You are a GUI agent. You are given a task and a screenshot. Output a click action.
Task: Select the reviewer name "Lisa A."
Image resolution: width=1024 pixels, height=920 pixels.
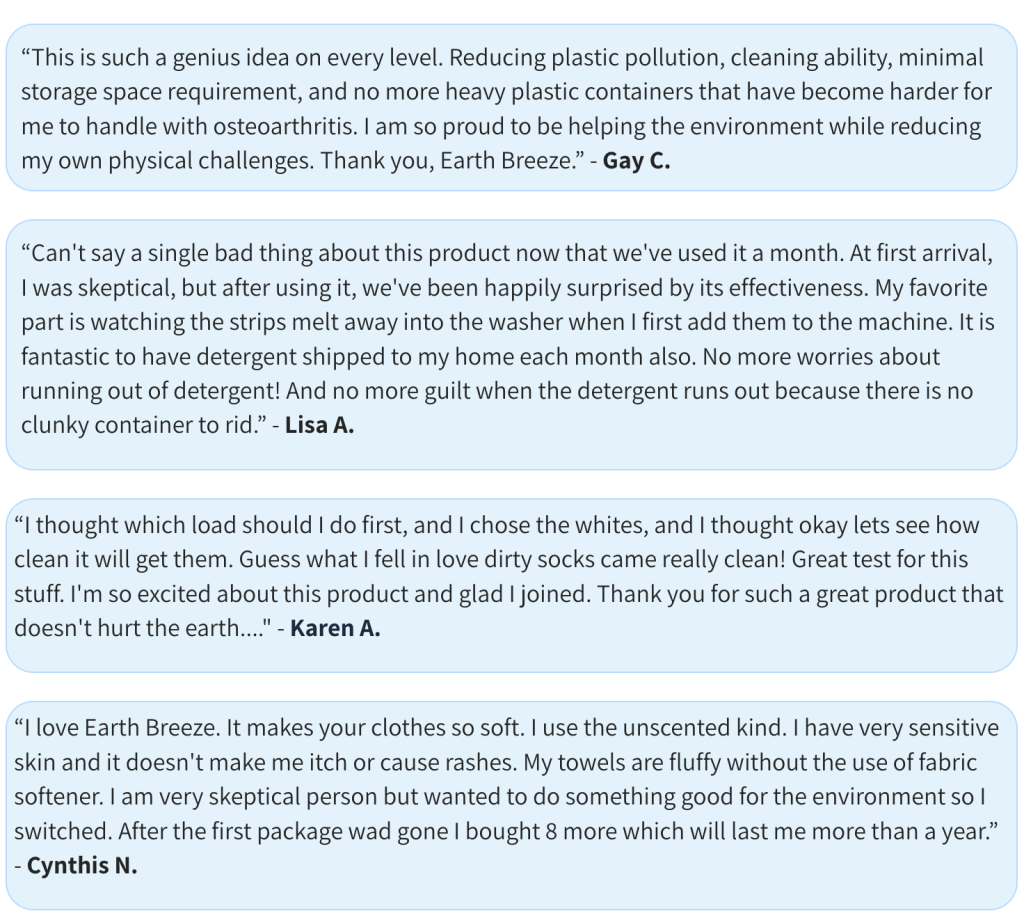click(319, 425)
